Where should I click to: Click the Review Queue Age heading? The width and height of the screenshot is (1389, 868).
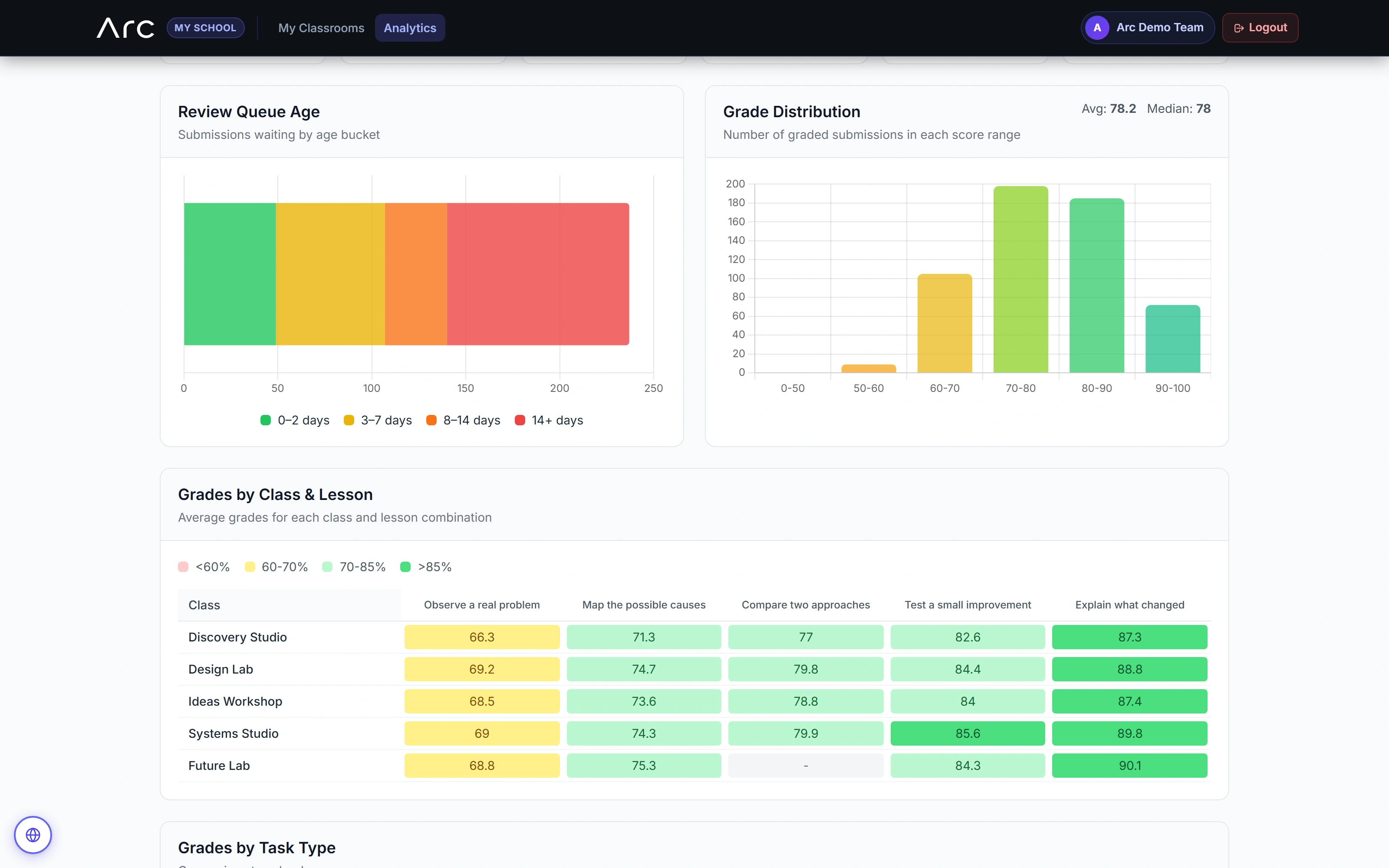coord(249,112)
